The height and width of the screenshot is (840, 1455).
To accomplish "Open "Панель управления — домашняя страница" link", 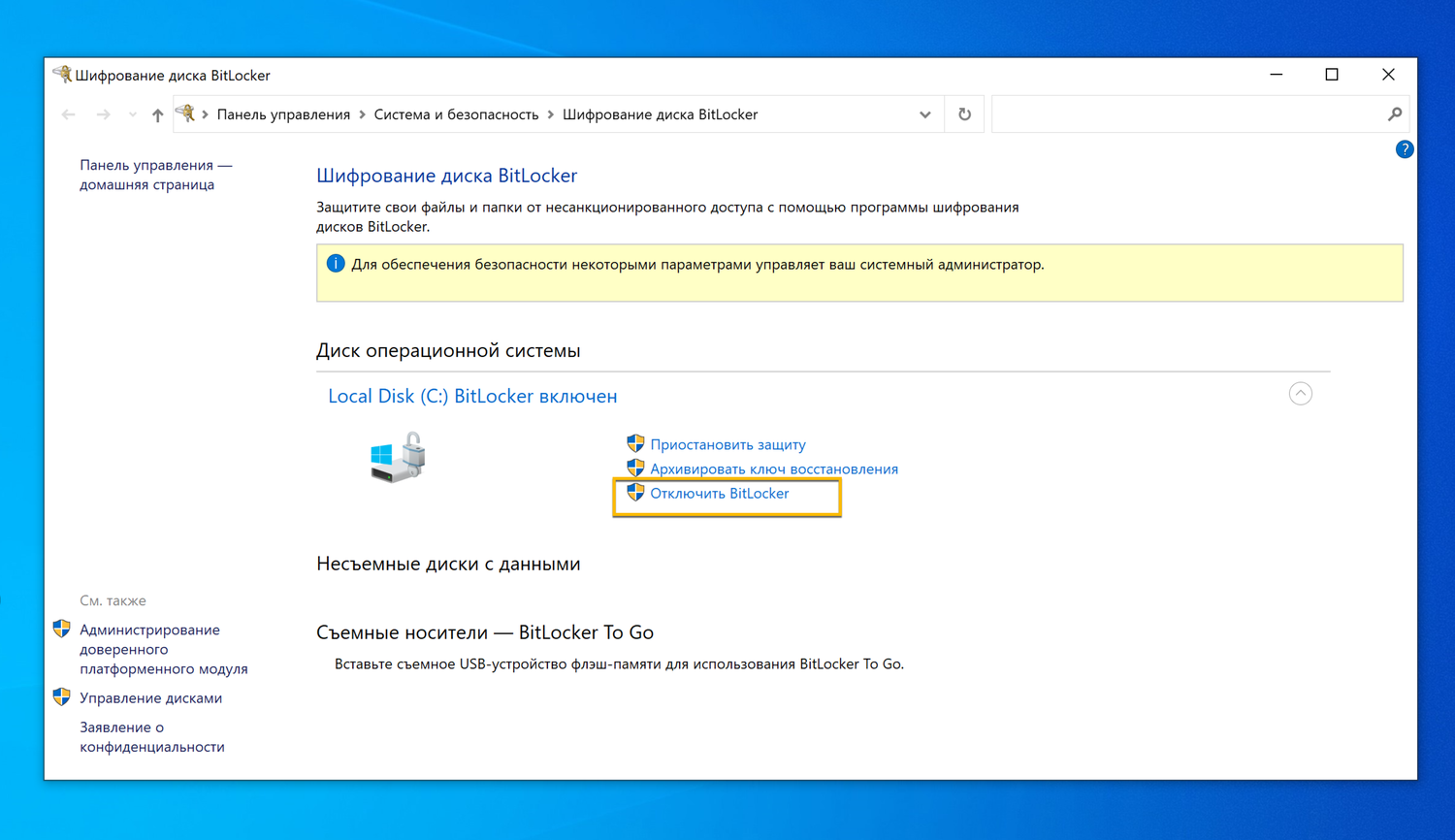I will click(x=156, y=175).
